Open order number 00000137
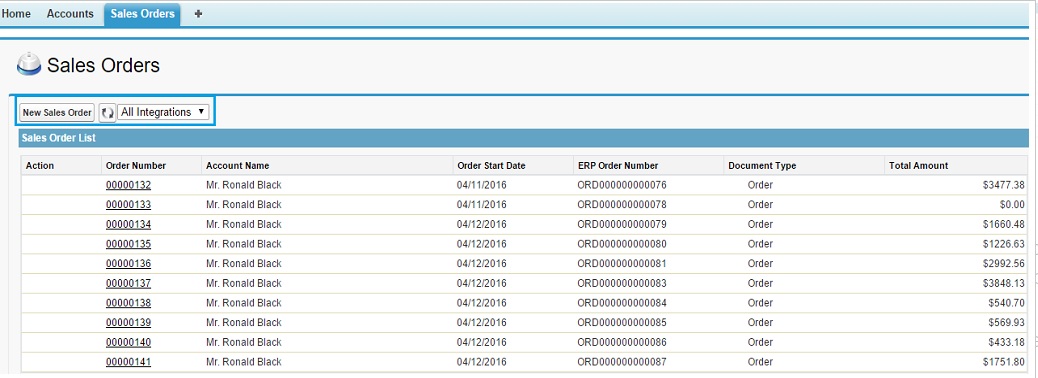 128,283
